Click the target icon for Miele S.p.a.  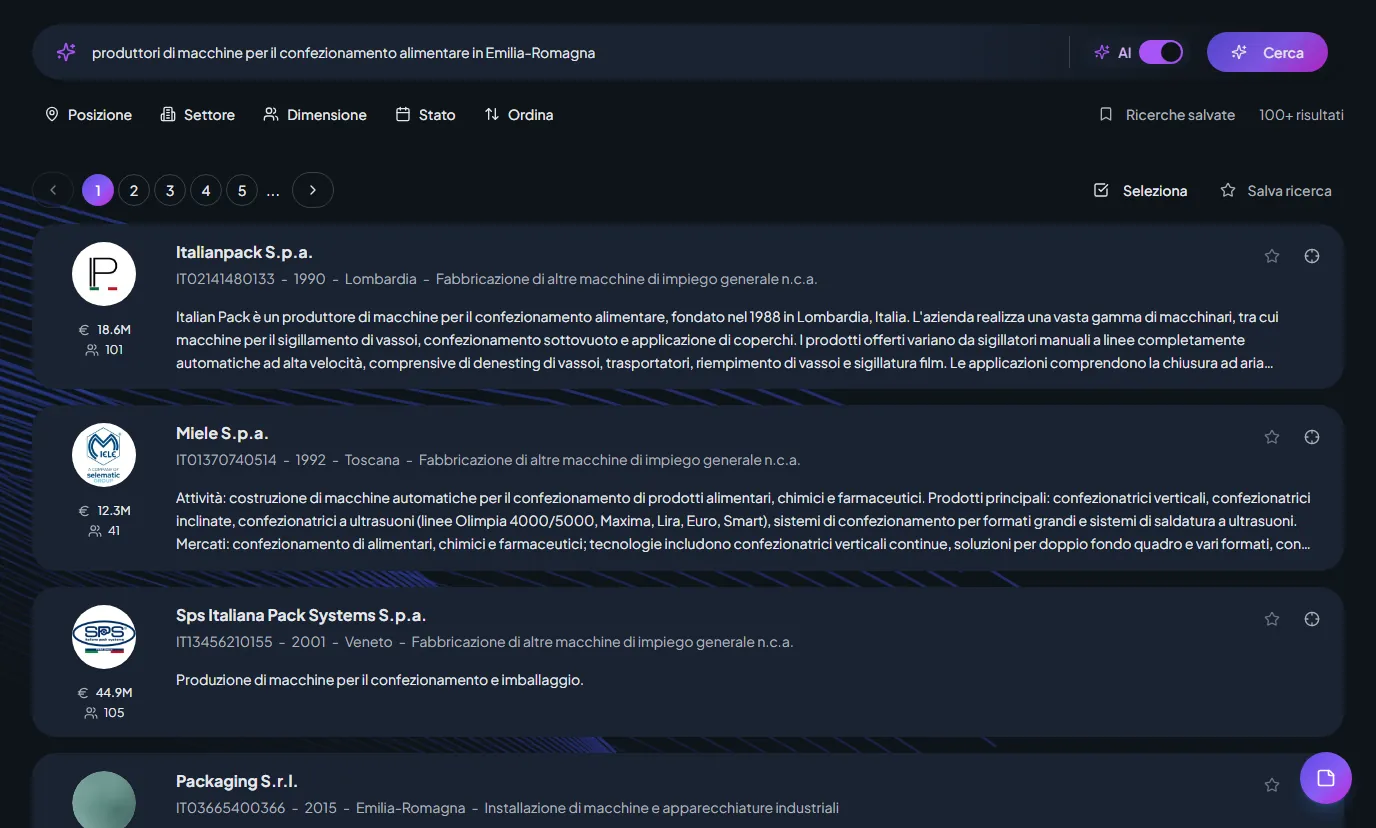coord(1312,437)
